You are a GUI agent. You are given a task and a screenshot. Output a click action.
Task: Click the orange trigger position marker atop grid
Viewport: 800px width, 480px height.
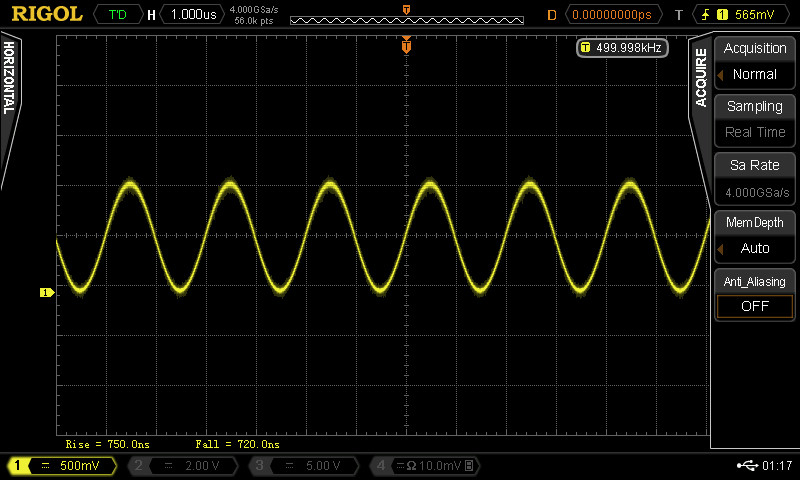click(406, 46)
